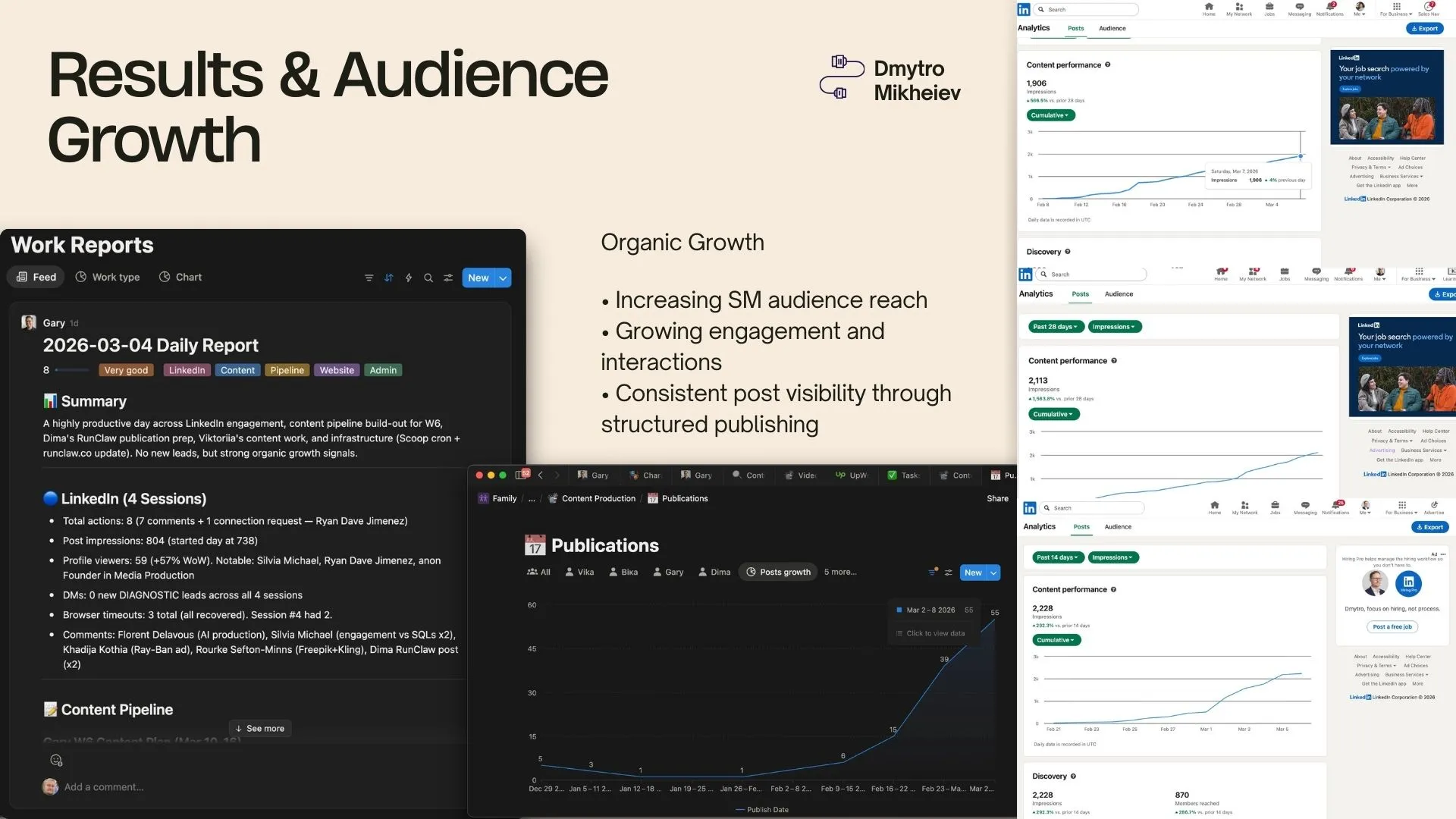Click the score 8 progress bar in daily report
Image resolution: width=1456 pixels, height=819 pixels.
point(73,370)
